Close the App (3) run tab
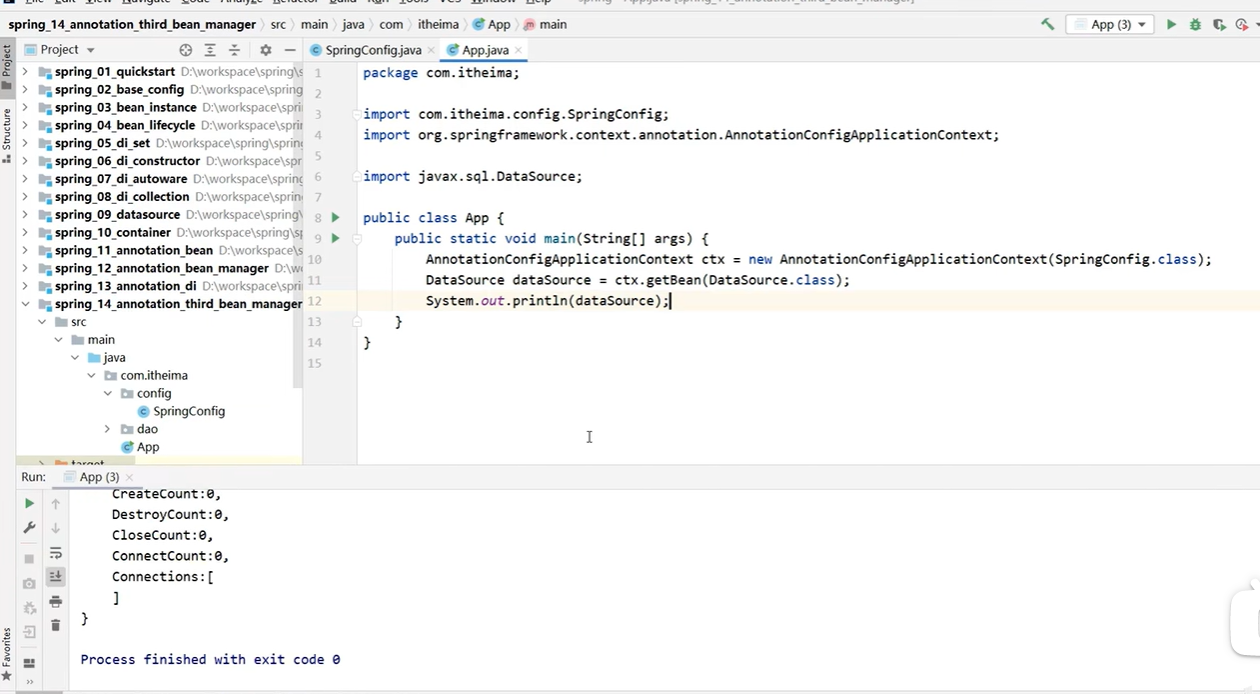 pos(129,478)
